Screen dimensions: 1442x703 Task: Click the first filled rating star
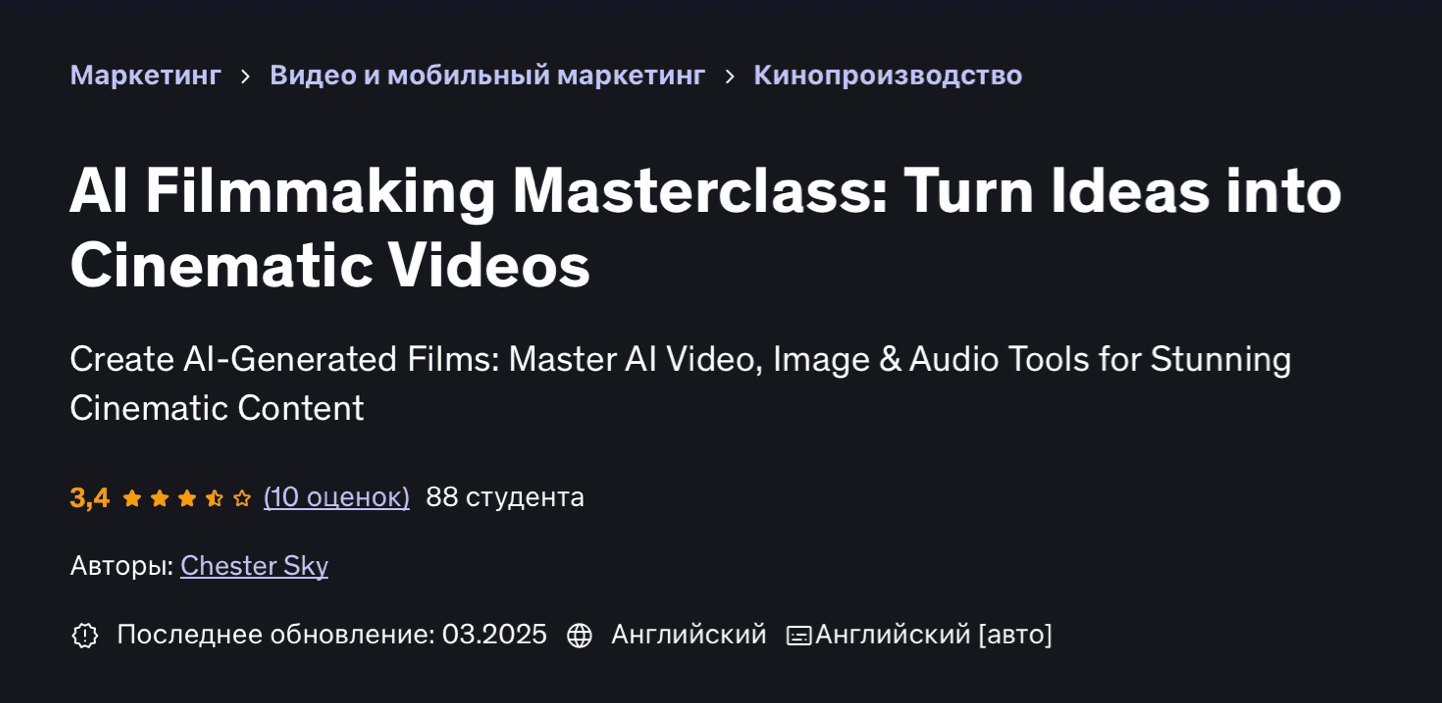[x=132, y=498]
